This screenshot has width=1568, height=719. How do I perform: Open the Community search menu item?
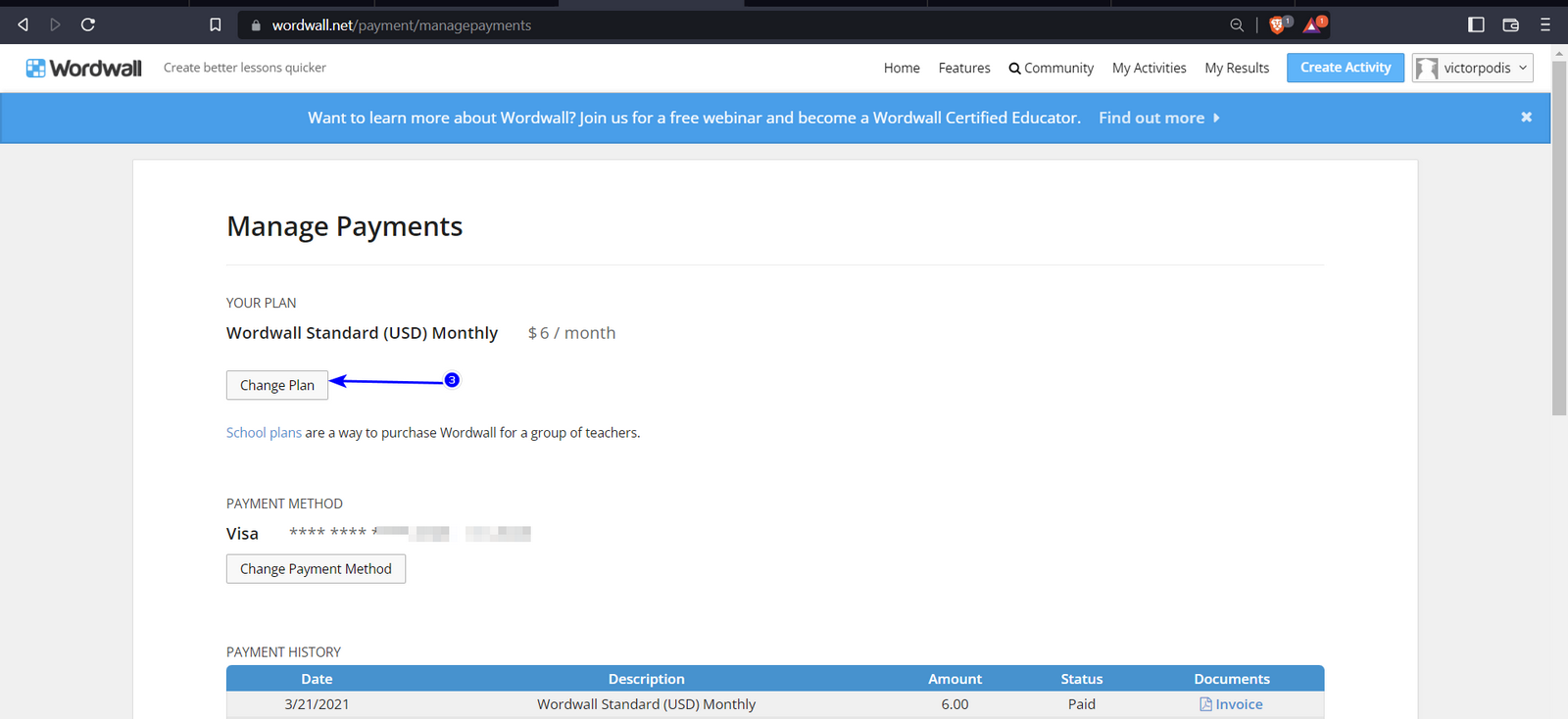coord(1051,68)
